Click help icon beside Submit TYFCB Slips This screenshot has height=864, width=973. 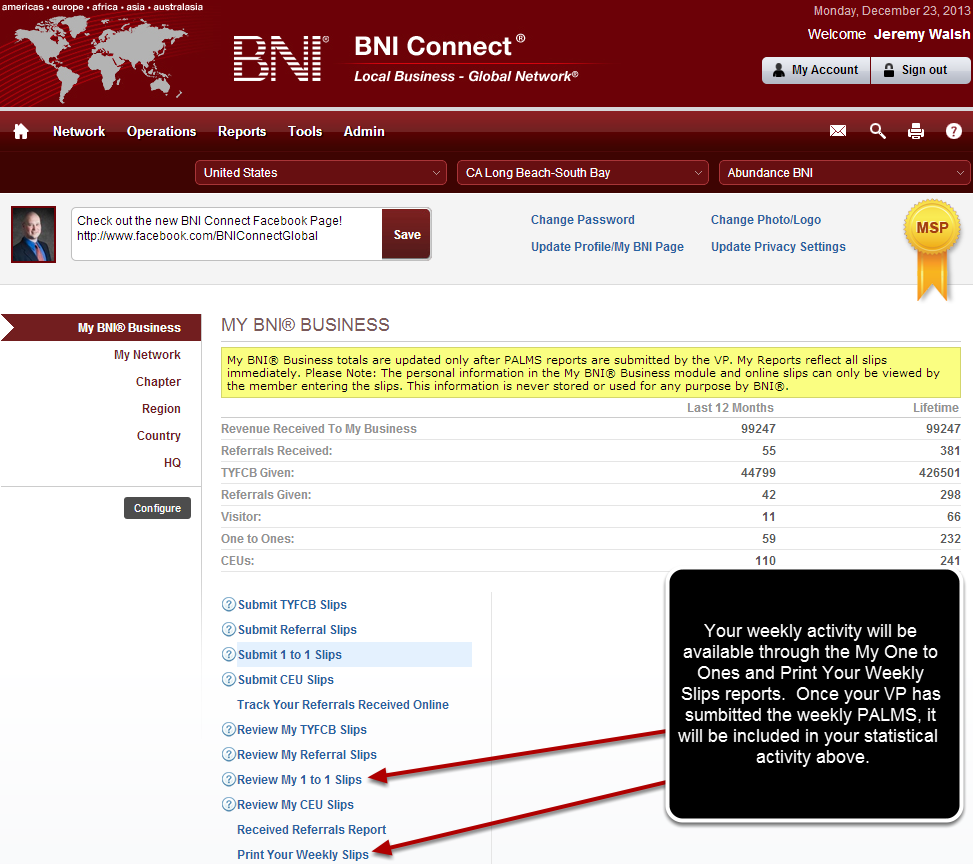(x=228, y=604)
